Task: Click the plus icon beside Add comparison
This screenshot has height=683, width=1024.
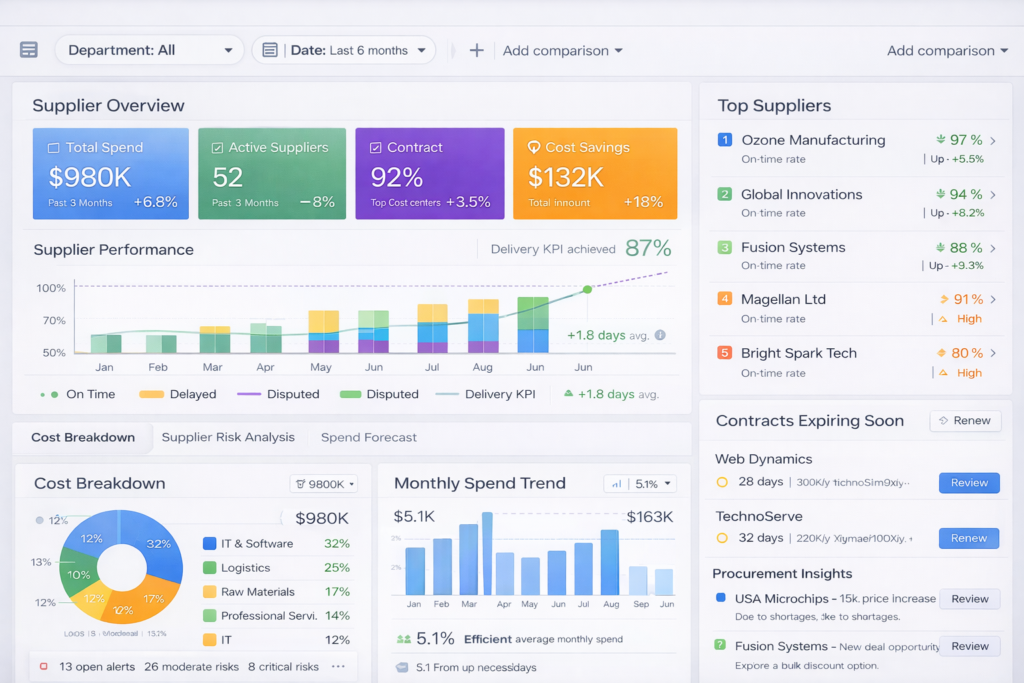Action: click(477, 50)
